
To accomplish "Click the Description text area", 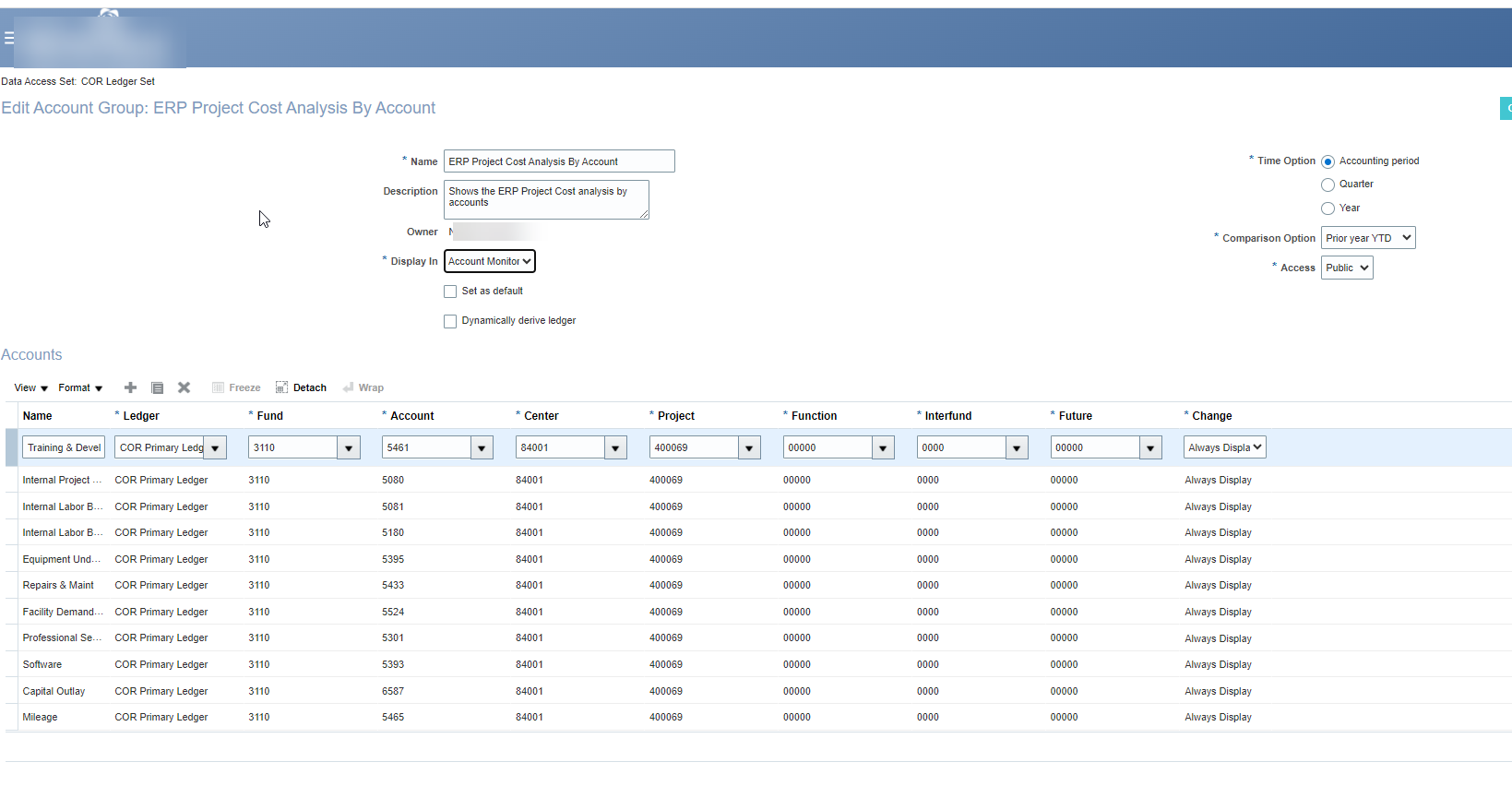I will [x=546, y=199].
